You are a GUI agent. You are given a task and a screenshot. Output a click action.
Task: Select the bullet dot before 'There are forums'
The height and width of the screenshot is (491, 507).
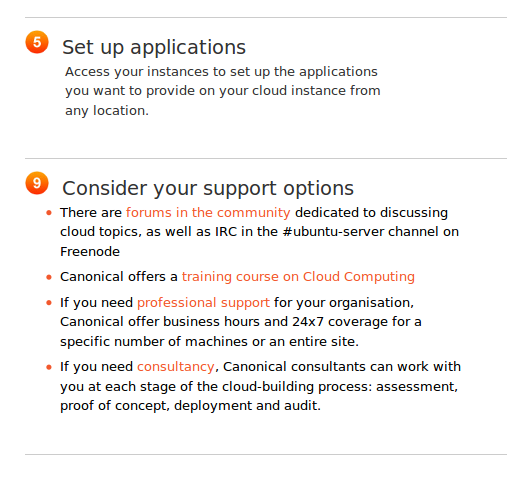[49, 213]
